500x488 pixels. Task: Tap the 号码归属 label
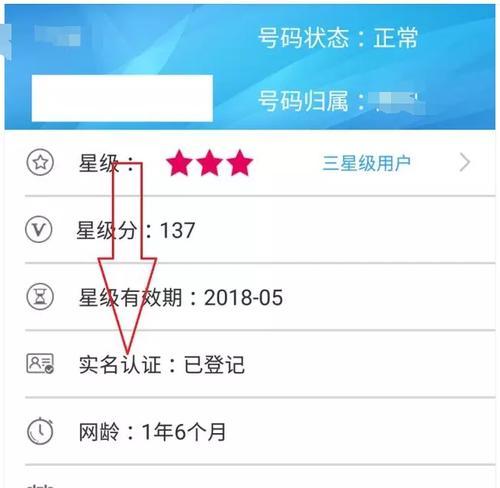[x=303, y=101]
